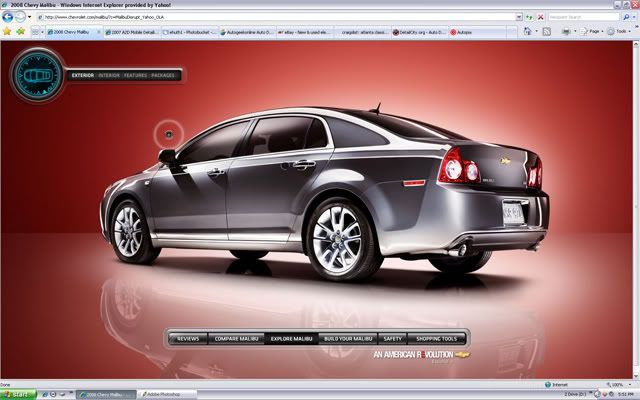Click the REVIEWS button
Viewport: 640px width, 400px height.
pos(188,338)
